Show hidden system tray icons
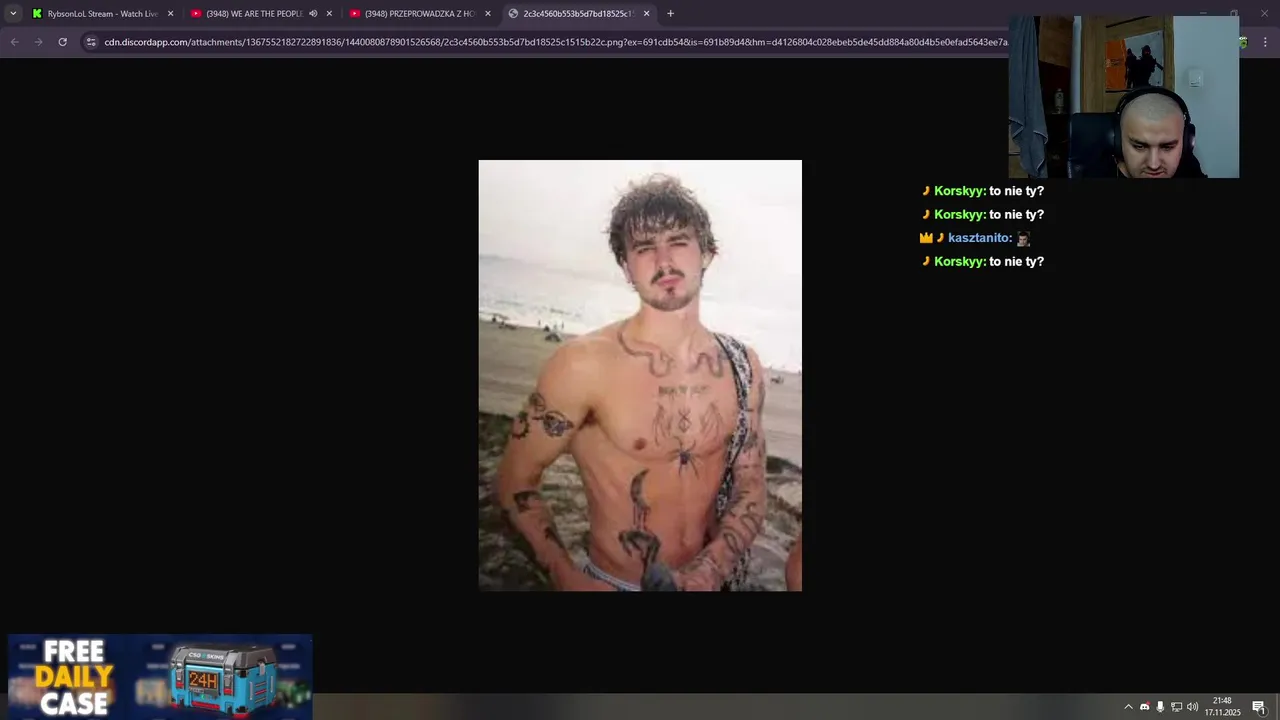The width and height of the screenshot is (1280, 720). click(1129, 707)
